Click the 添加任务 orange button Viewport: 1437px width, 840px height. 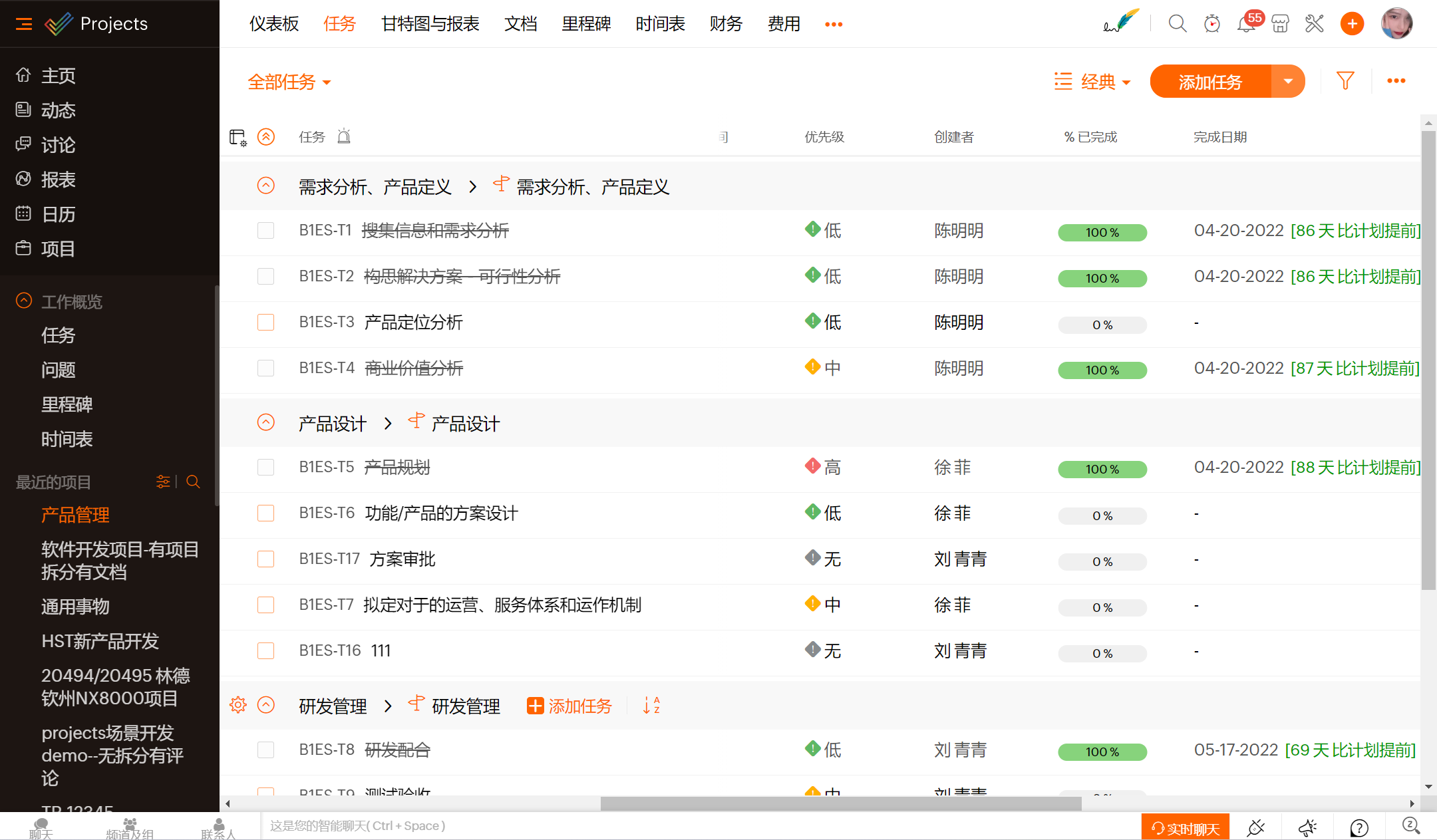tap(1210, 82)
